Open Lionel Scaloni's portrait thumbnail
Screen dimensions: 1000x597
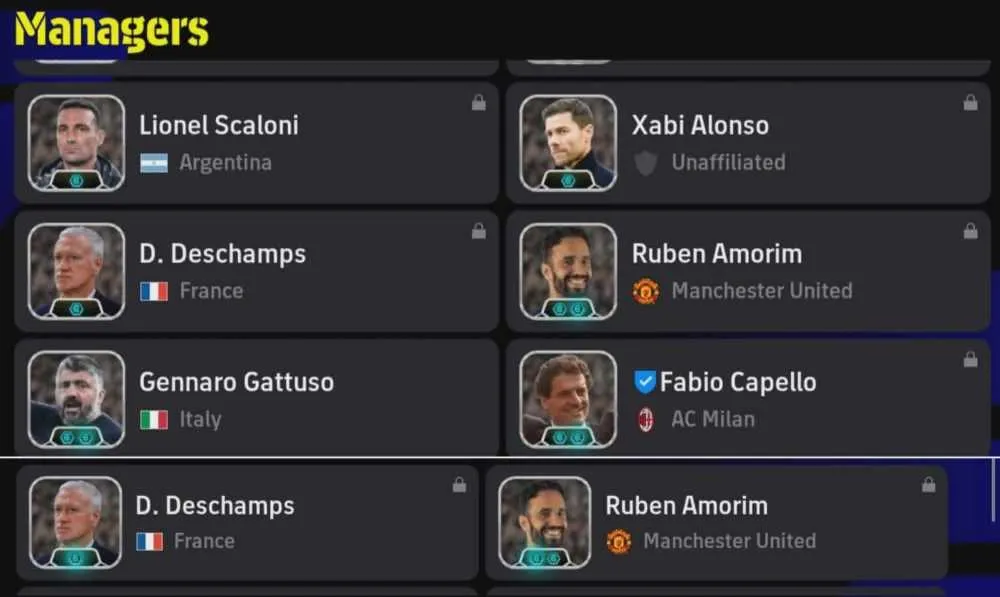click(77, 143)
